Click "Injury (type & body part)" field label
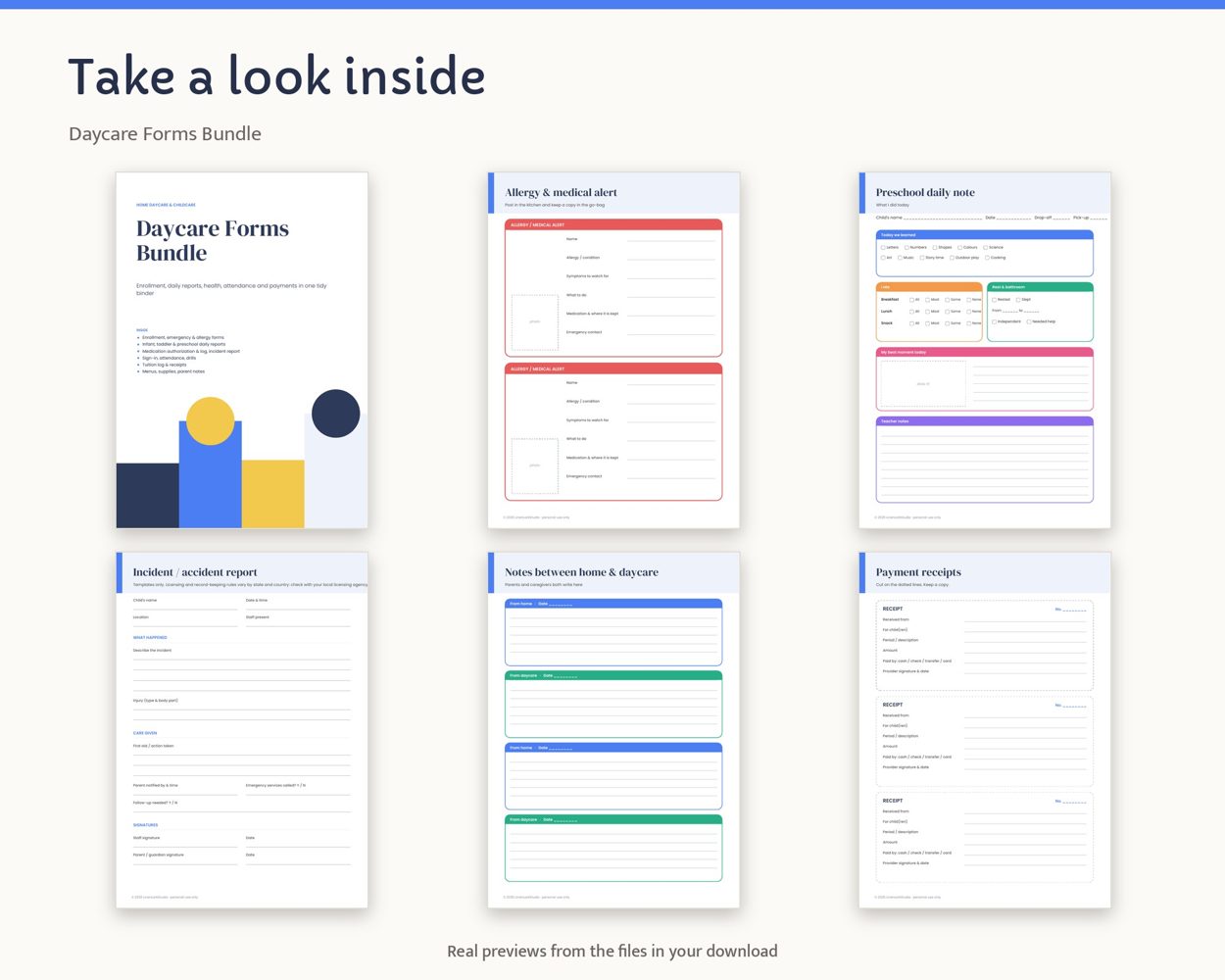 click(156, 701)
